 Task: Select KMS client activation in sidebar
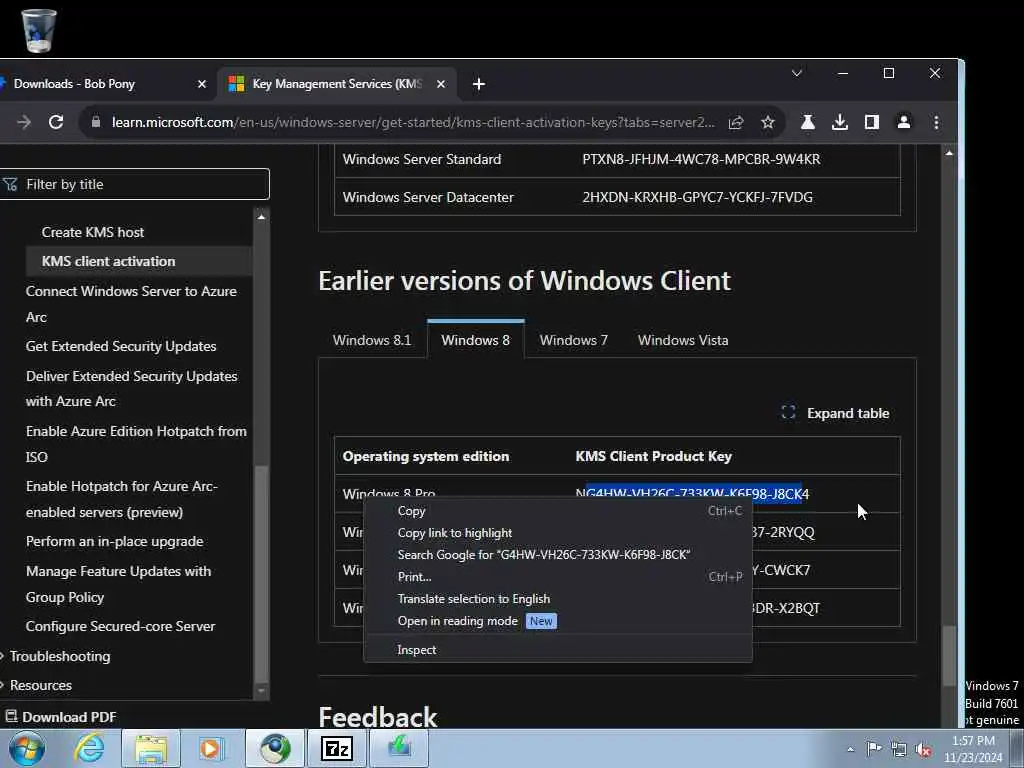click(x=108, y=261)
